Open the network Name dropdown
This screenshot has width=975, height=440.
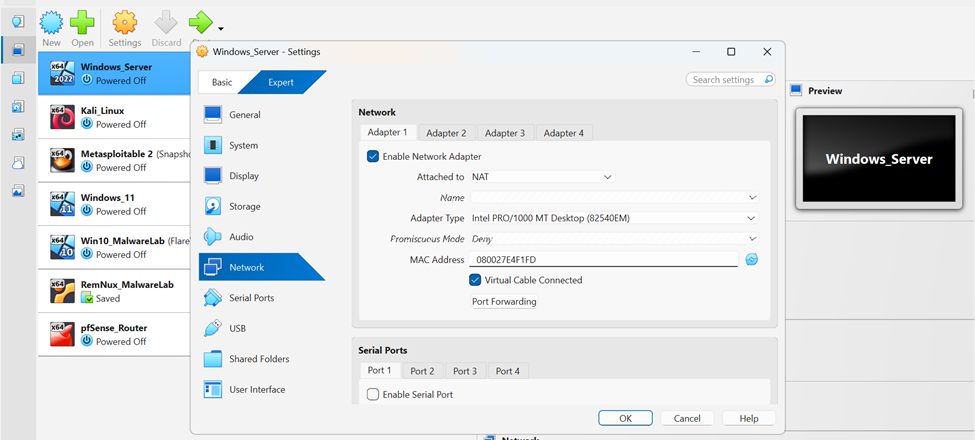(x=614, y=198)
